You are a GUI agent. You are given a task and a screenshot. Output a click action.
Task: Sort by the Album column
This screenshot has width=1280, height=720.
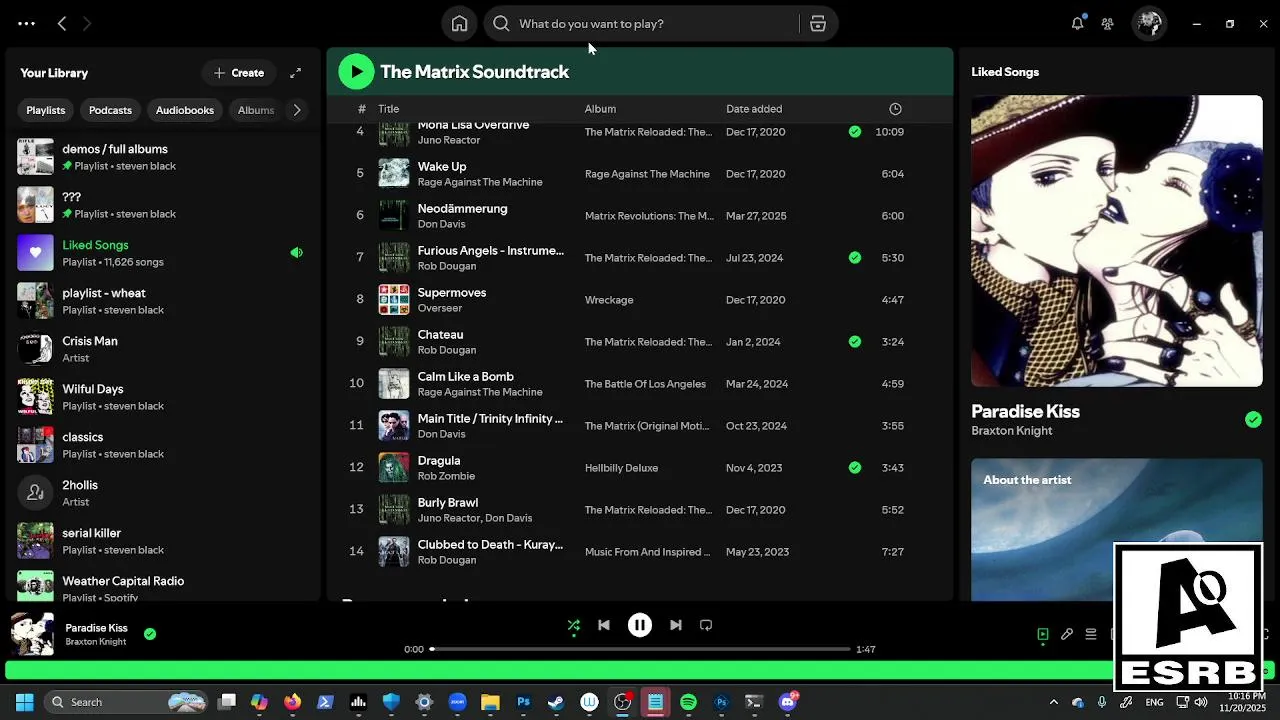[600, 109]
